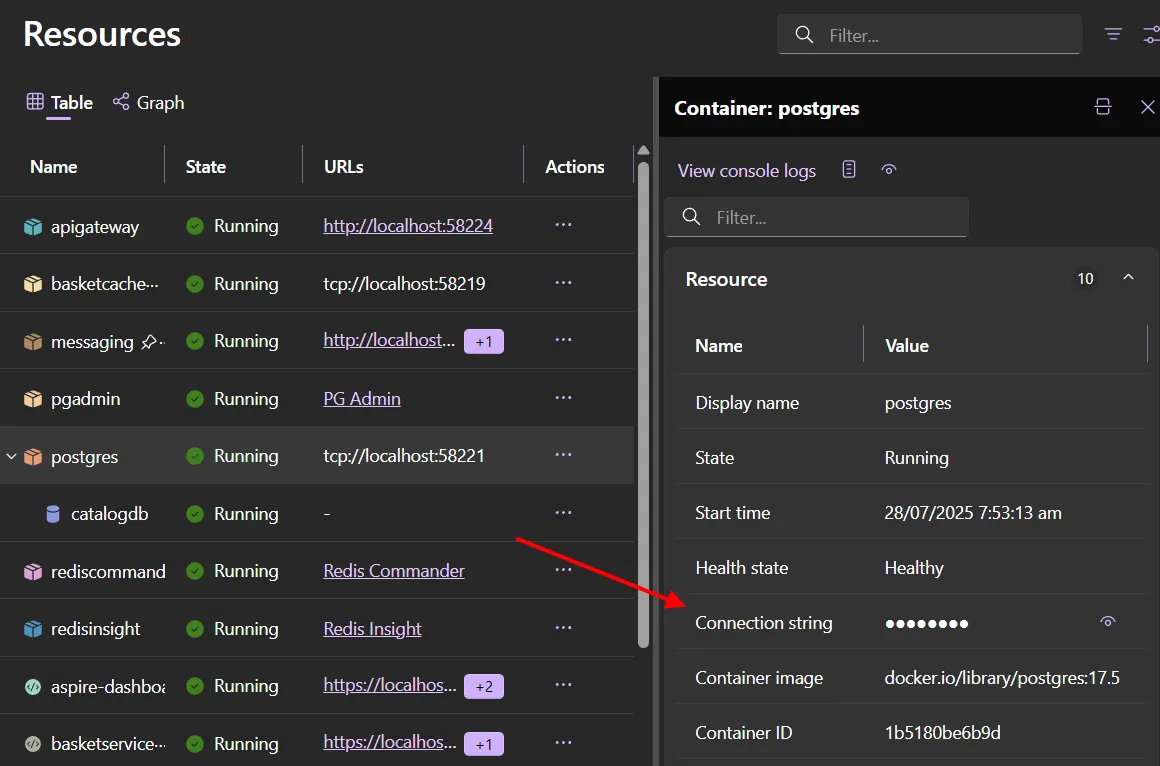Open Redis Commander for rediscommand
Screen dimensions: 1160x766
point(393,570)
